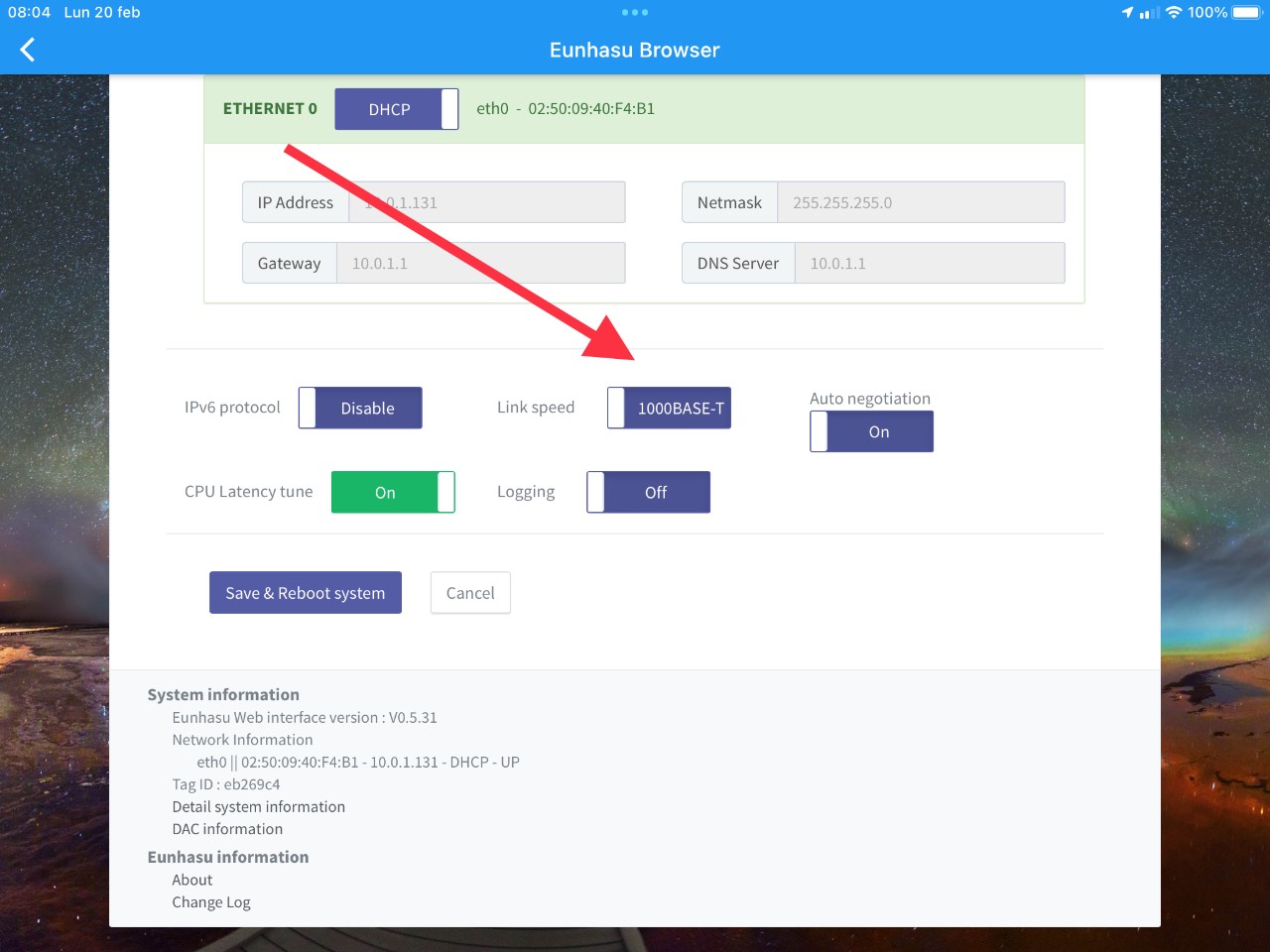Select the DNS Server input field

930,263
